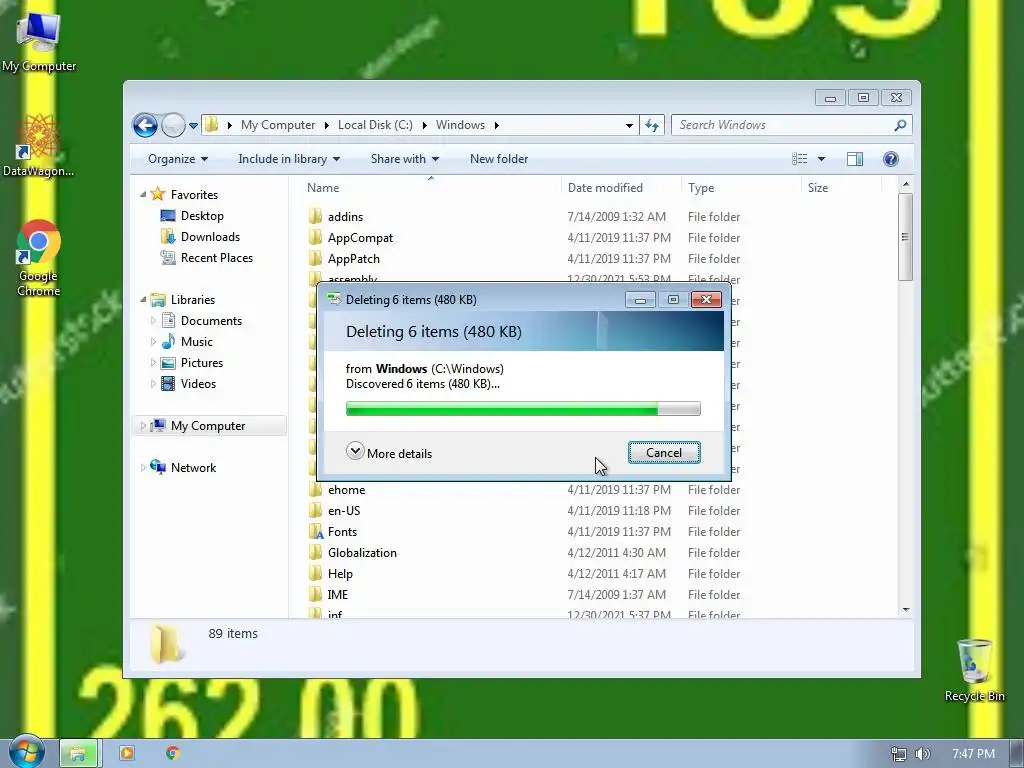Sort by Type column header
Screen dimensions: 1024x768
pos(741,187)
